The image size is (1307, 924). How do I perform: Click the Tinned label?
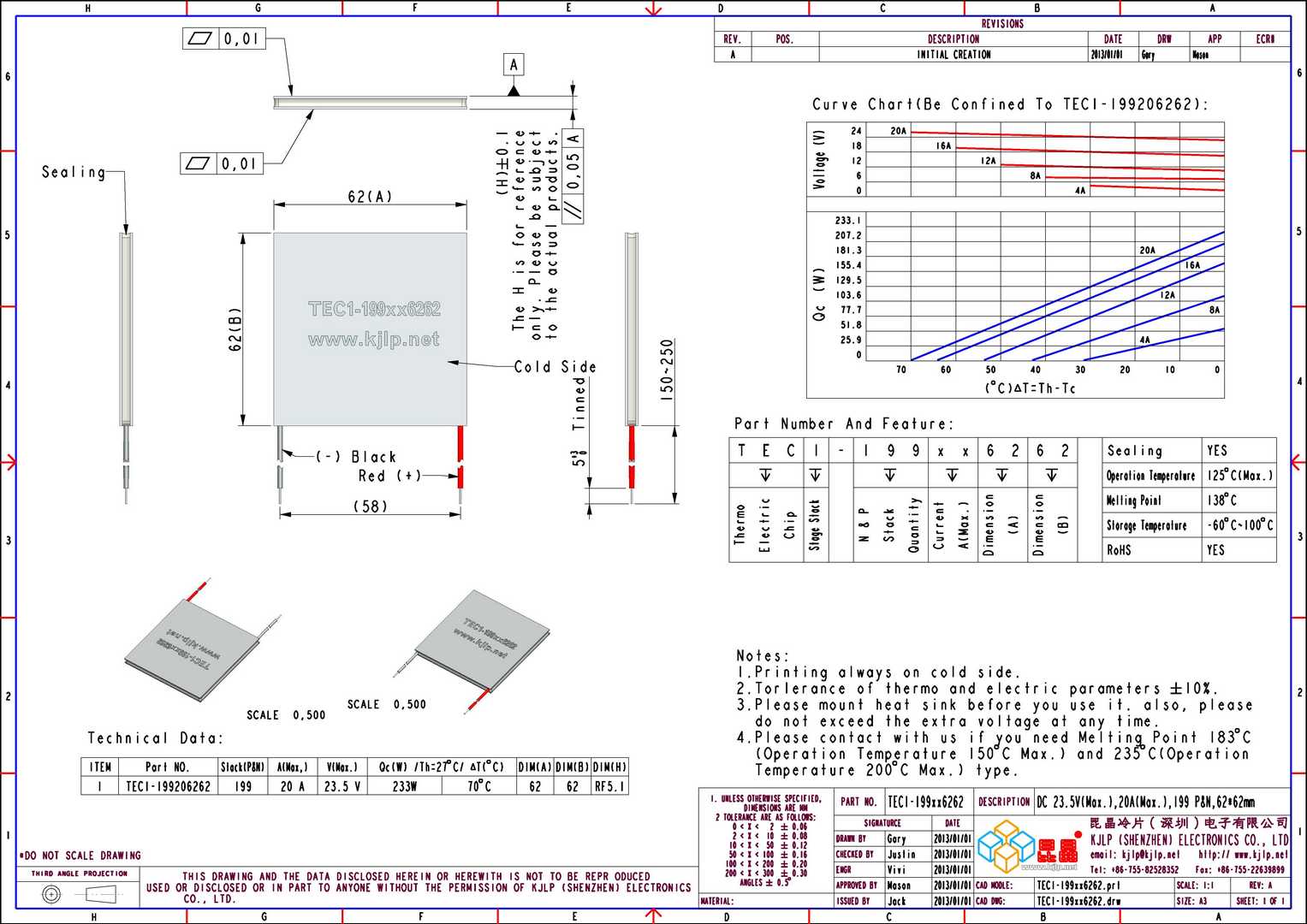point(579,402)
